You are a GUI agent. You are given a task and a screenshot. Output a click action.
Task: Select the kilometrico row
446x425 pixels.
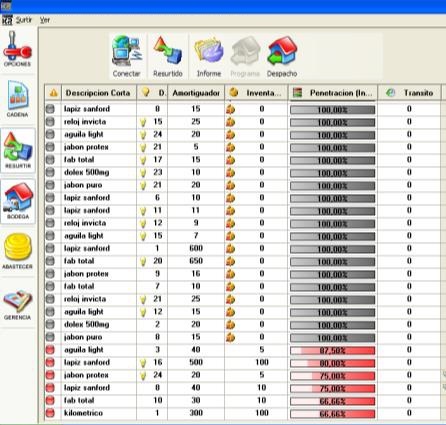pyautogui.click(x=243, y=413)
